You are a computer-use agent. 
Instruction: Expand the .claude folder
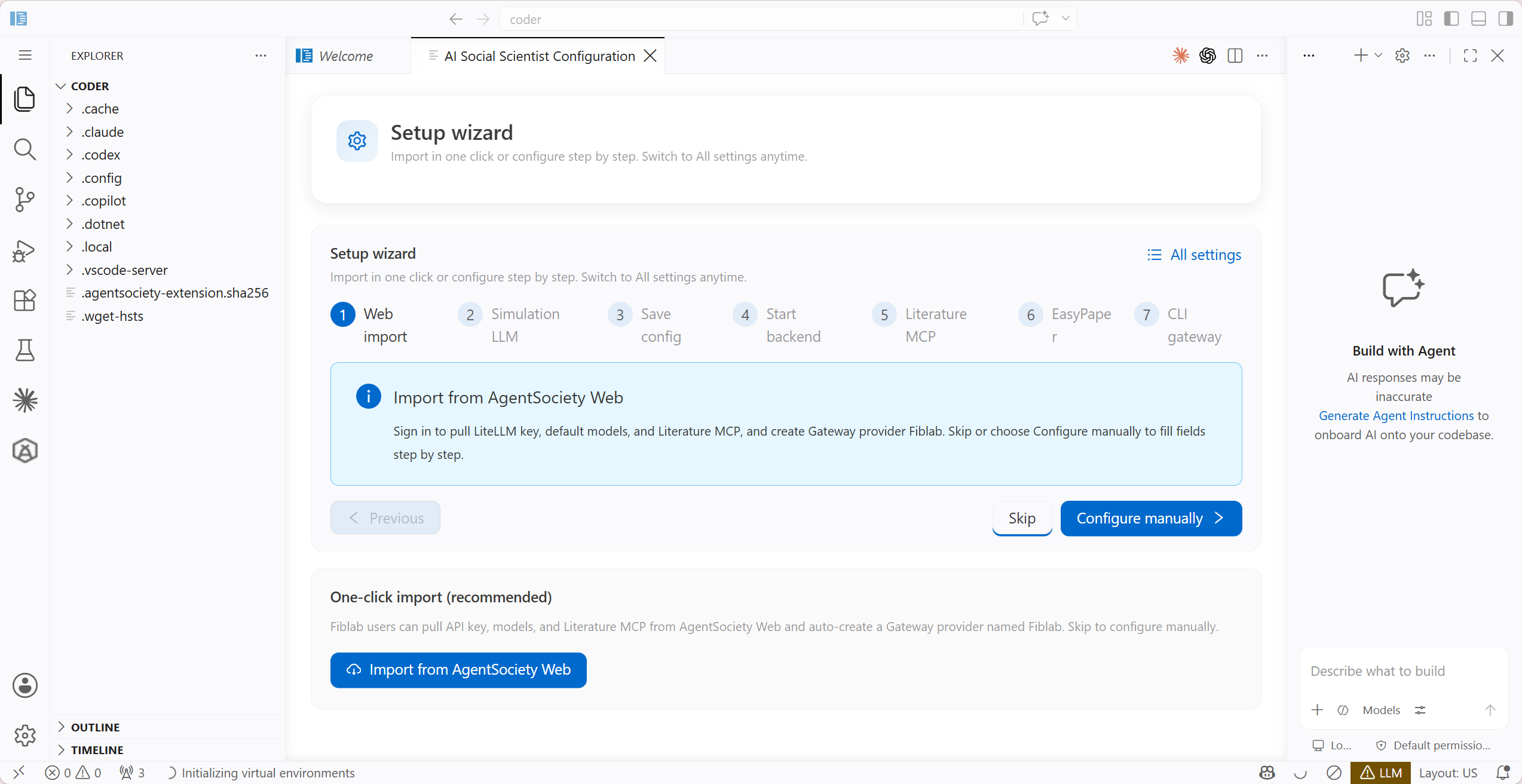[166, 132]
